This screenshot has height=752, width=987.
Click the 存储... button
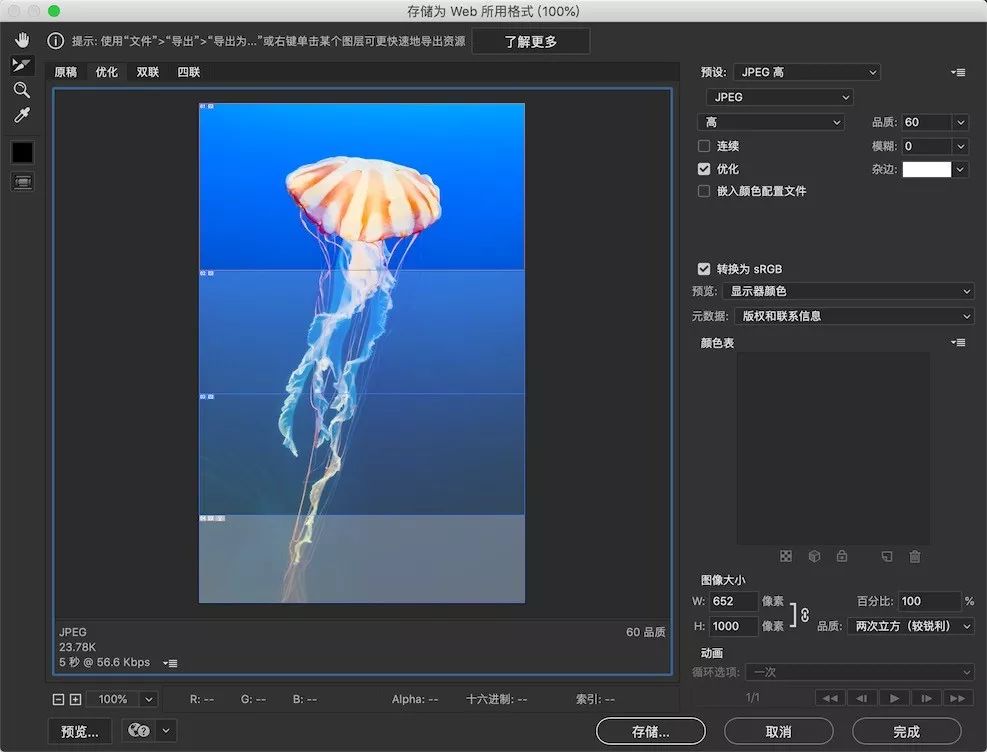pyautogui.click(x=649, y=731)
